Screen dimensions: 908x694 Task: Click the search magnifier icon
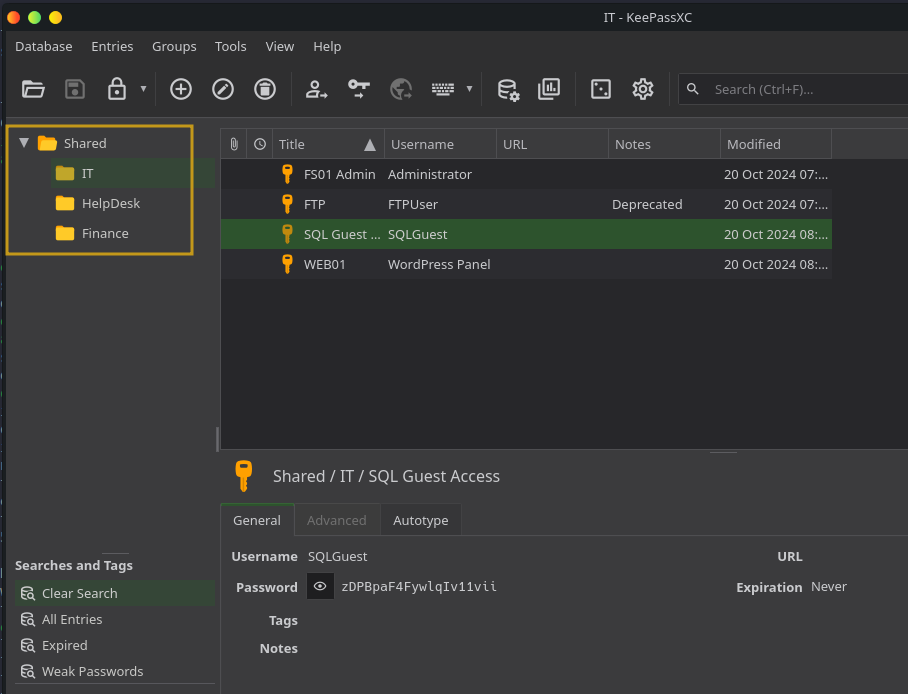tap(693, 89)
